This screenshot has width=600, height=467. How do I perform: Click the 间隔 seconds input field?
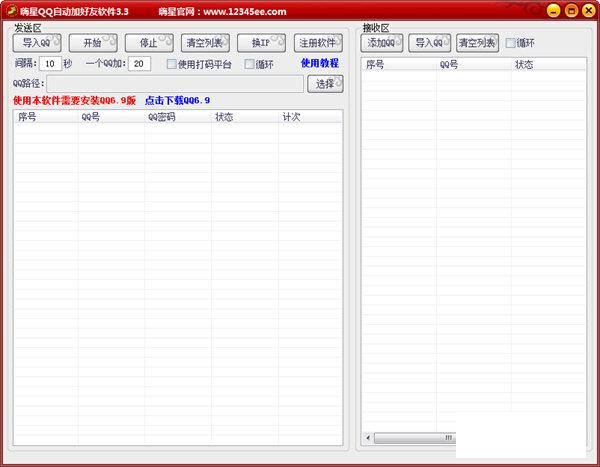click(50, 64)
